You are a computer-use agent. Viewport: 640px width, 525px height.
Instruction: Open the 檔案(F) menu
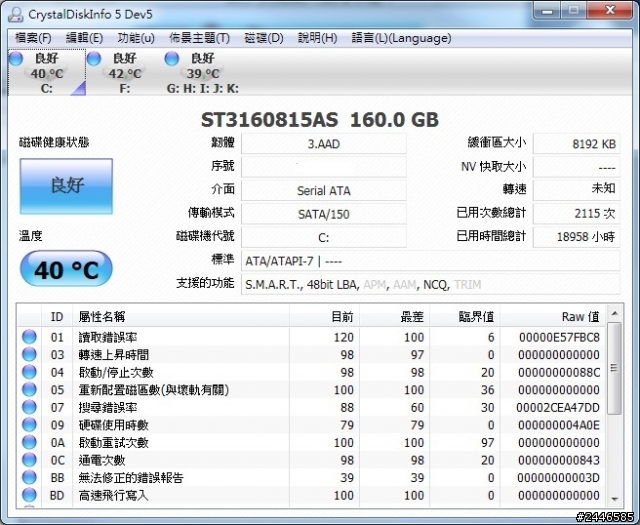pyautogui.click(x=33, y=38)
